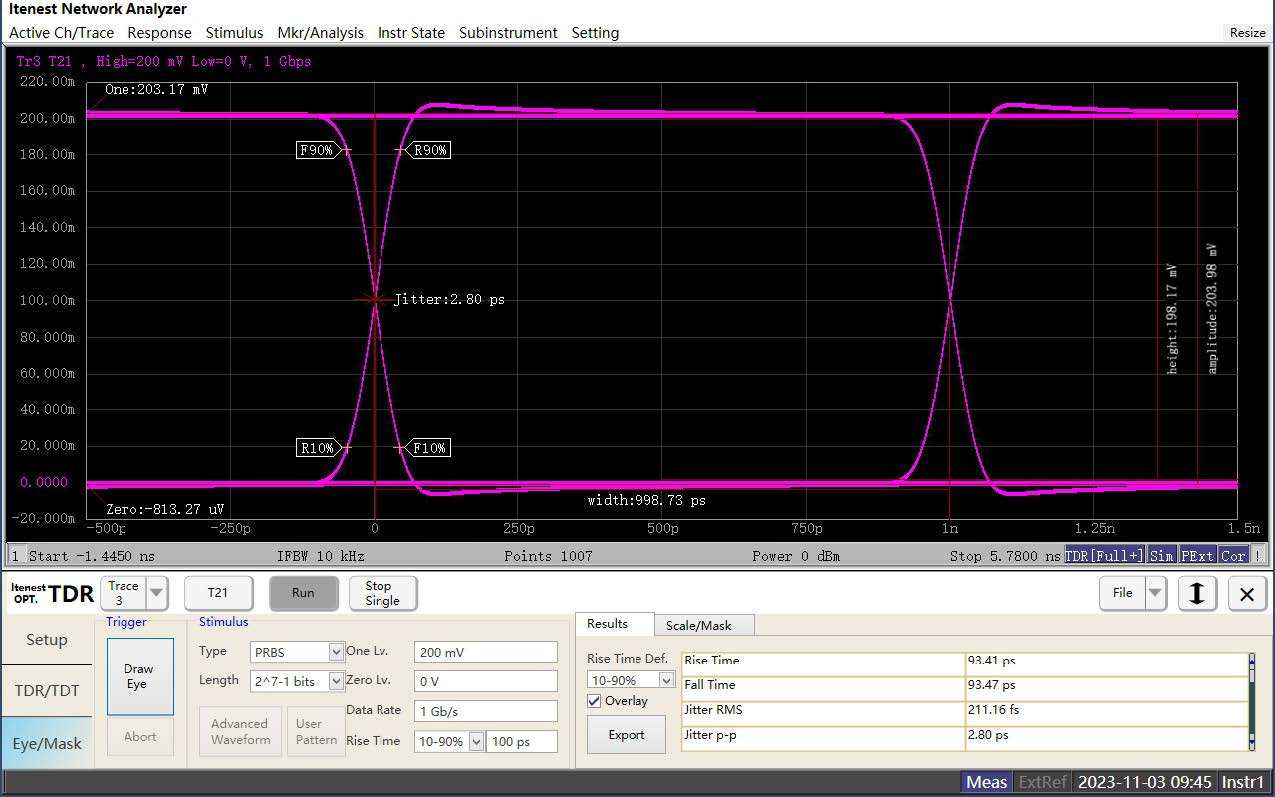Click the Export button

(626, 734)
